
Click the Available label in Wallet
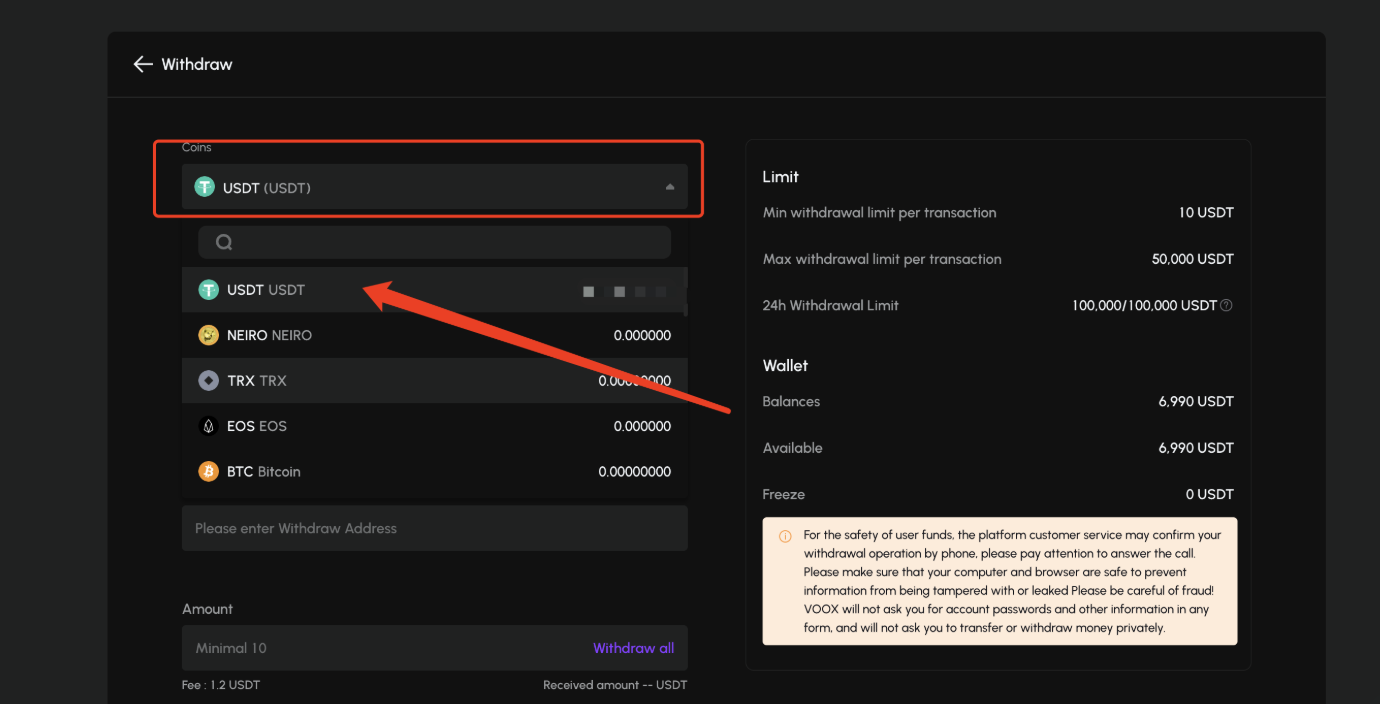[793, 448]
